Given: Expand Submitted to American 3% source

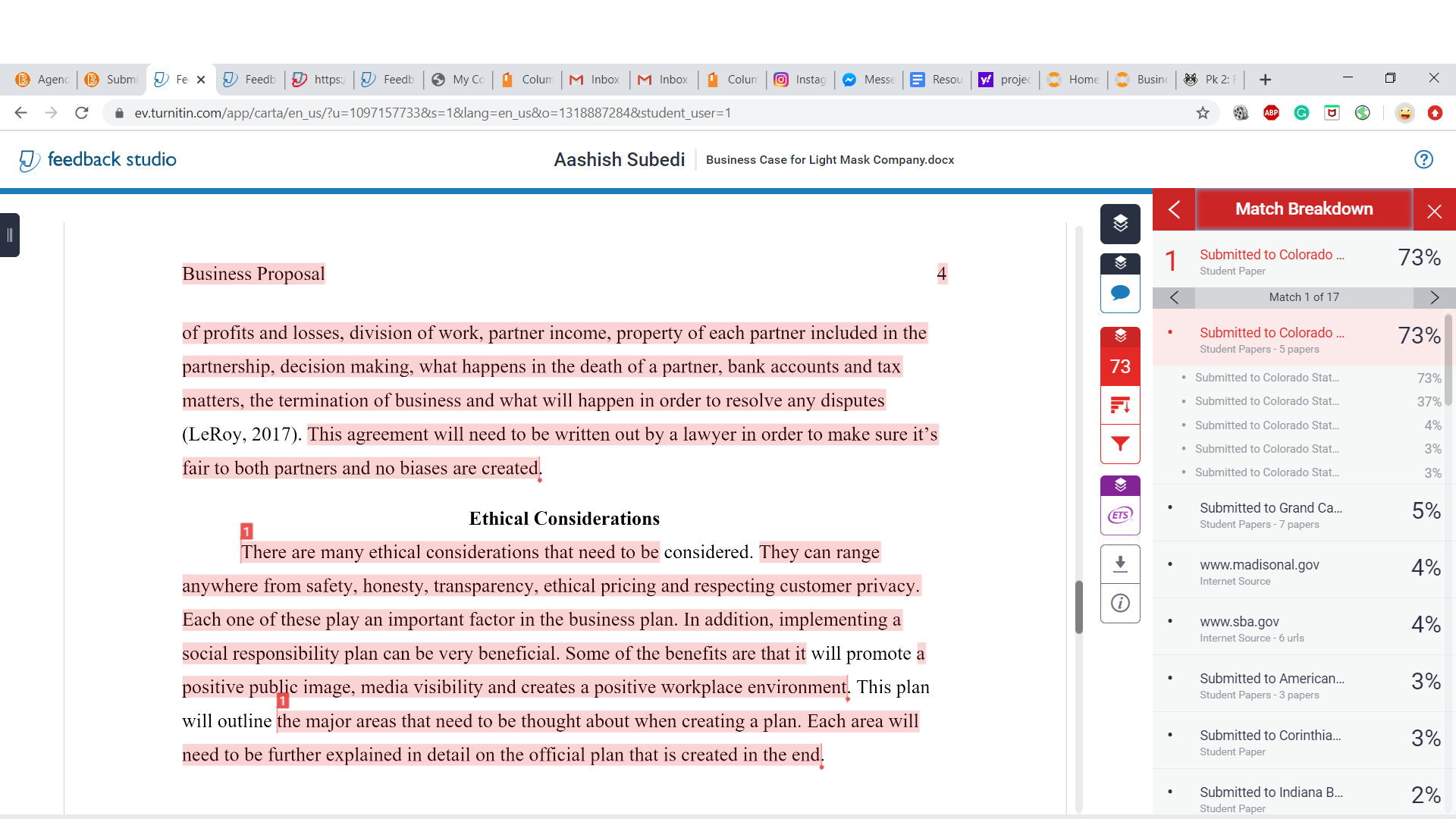Looking at the screenshot, I should [x=1298, y=684].
